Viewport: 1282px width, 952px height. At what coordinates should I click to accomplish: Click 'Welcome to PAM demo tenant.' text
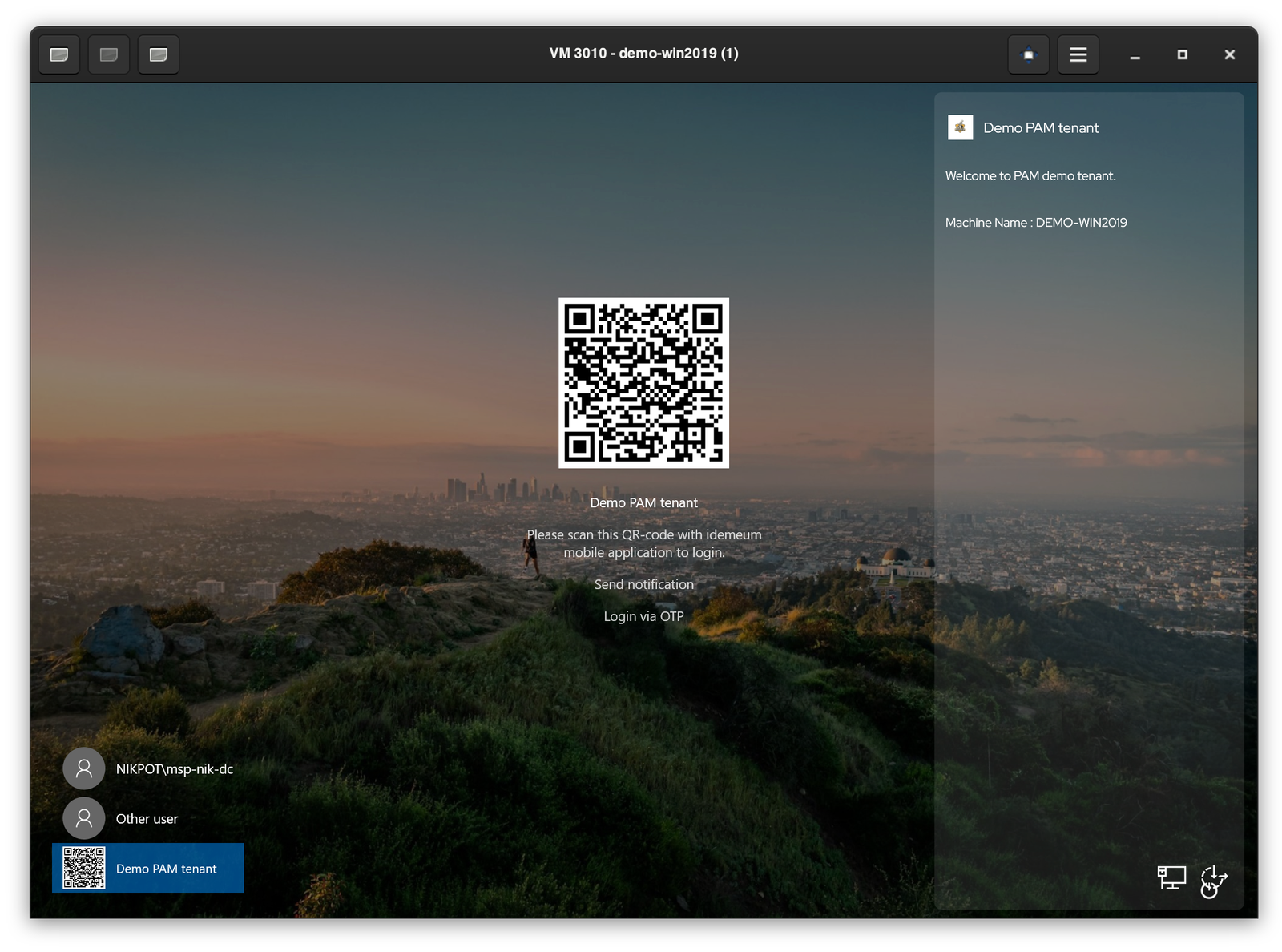click(x=1030, y=175)
